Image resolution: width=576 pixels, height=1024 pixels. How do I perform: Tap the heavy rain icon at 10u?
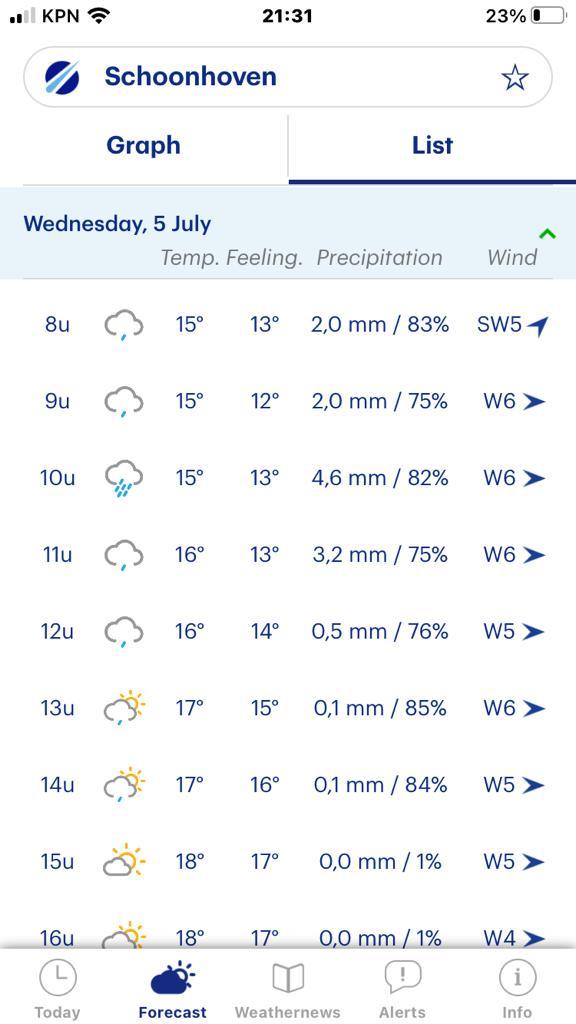[x=124, y=479]
